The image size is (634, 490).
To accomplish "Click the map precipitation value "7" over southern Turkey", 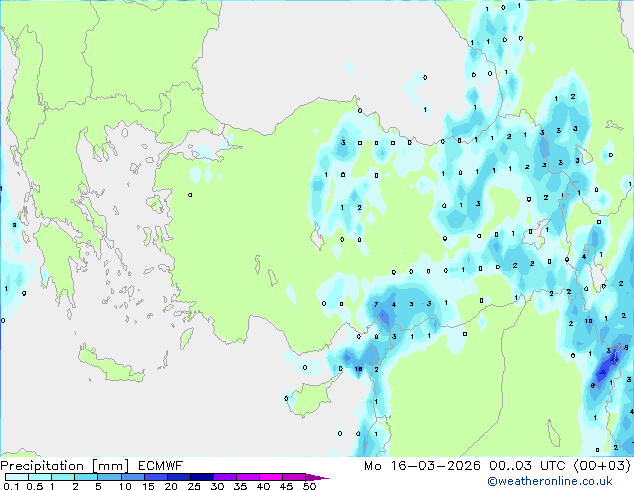I will 376,304.
